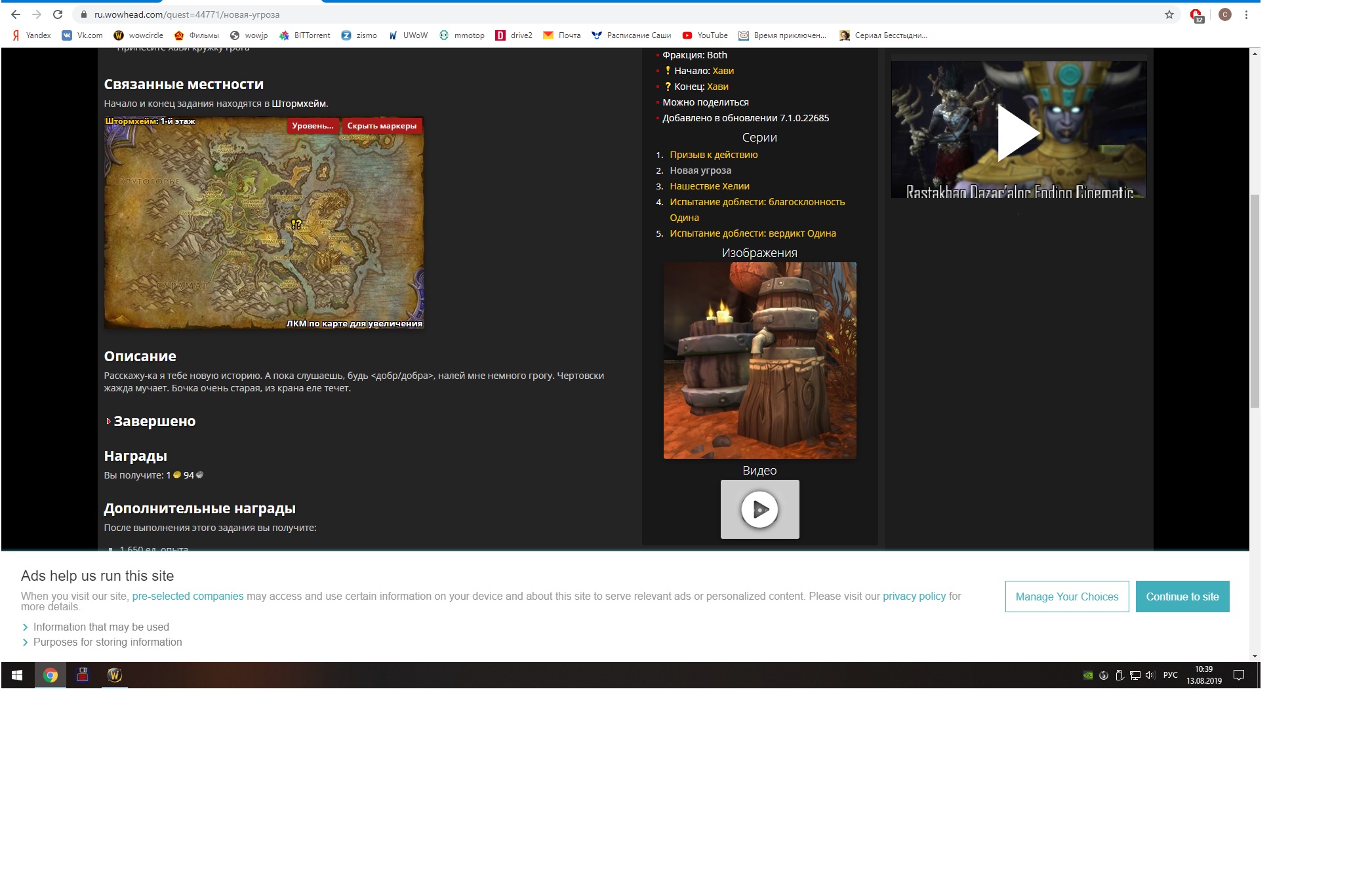
Task: Play the Rastakhan cinematic video
Action: click(x=1018, y=132)
